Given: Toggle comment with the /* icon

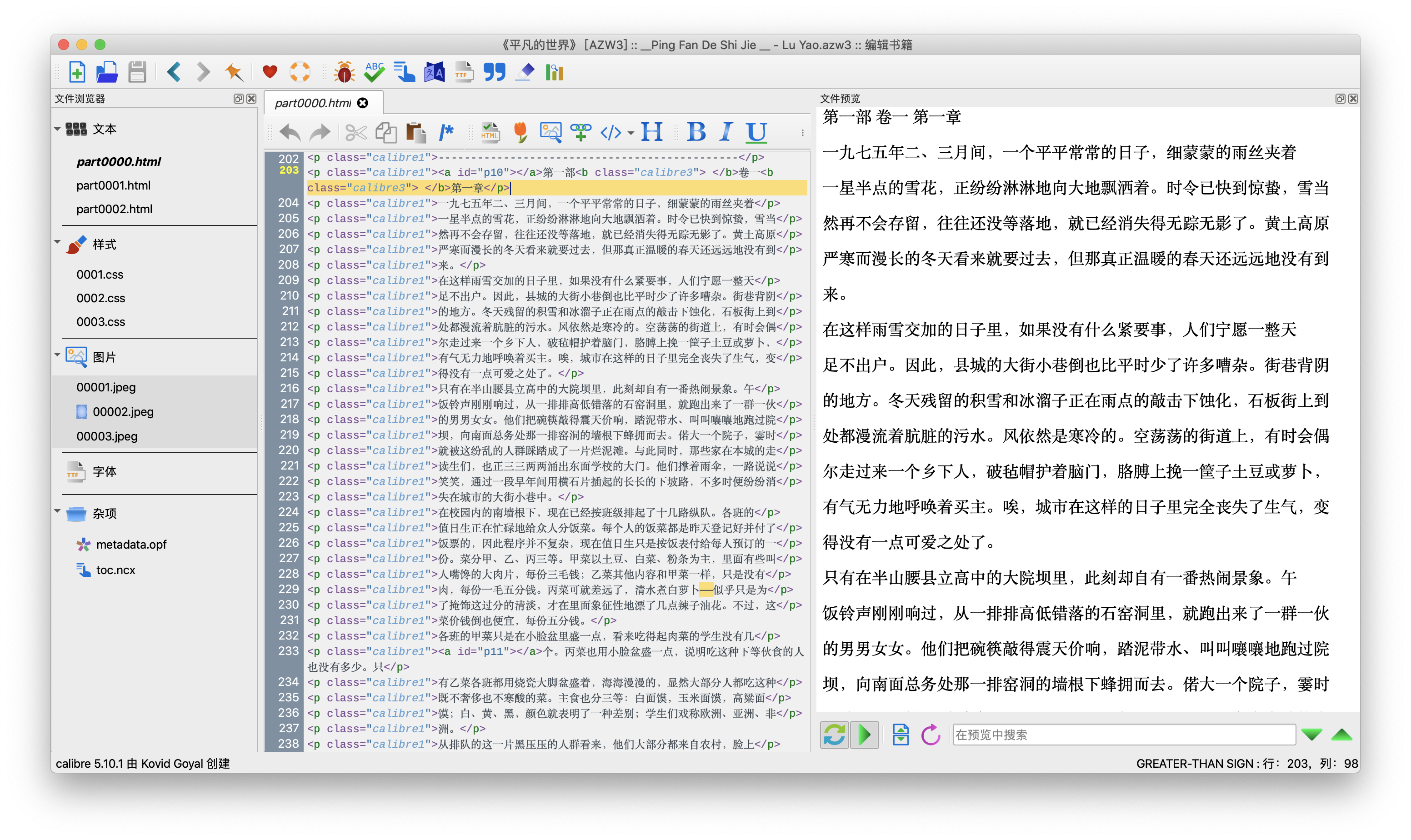Looking at the screenshot, I should coord(446,133).
